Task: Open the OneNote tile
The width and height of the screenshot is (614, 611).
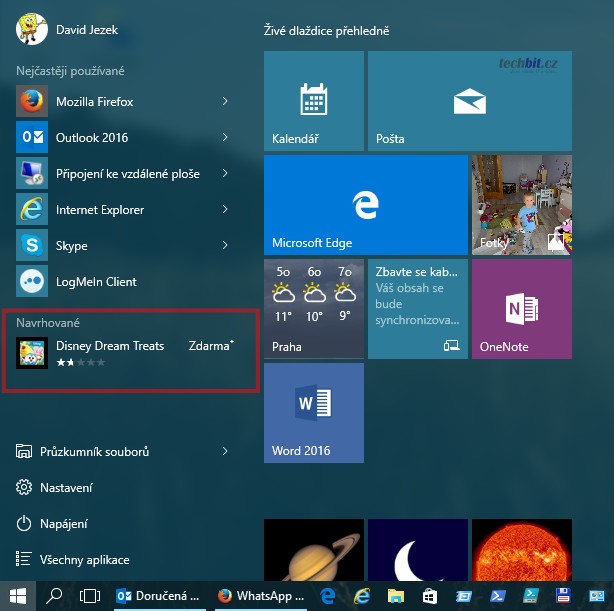Action: (522, 309)
